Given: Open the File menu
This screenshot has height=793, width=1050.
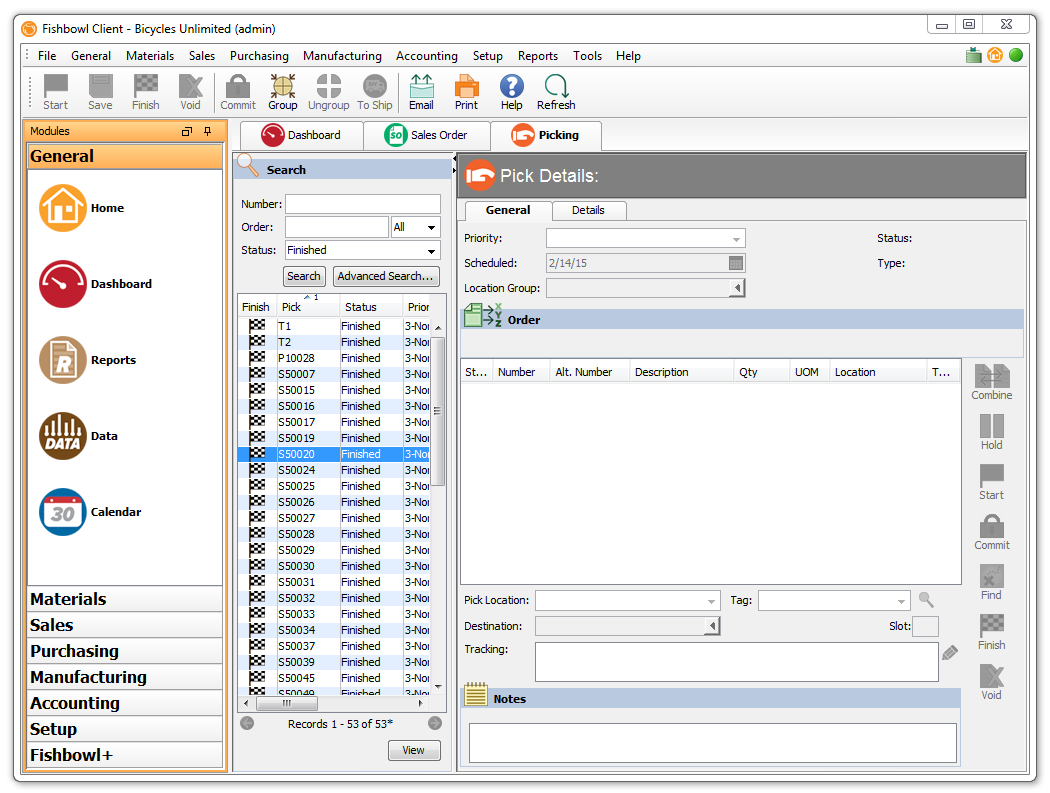Looking at the screenshot, I should coord(47,56).
